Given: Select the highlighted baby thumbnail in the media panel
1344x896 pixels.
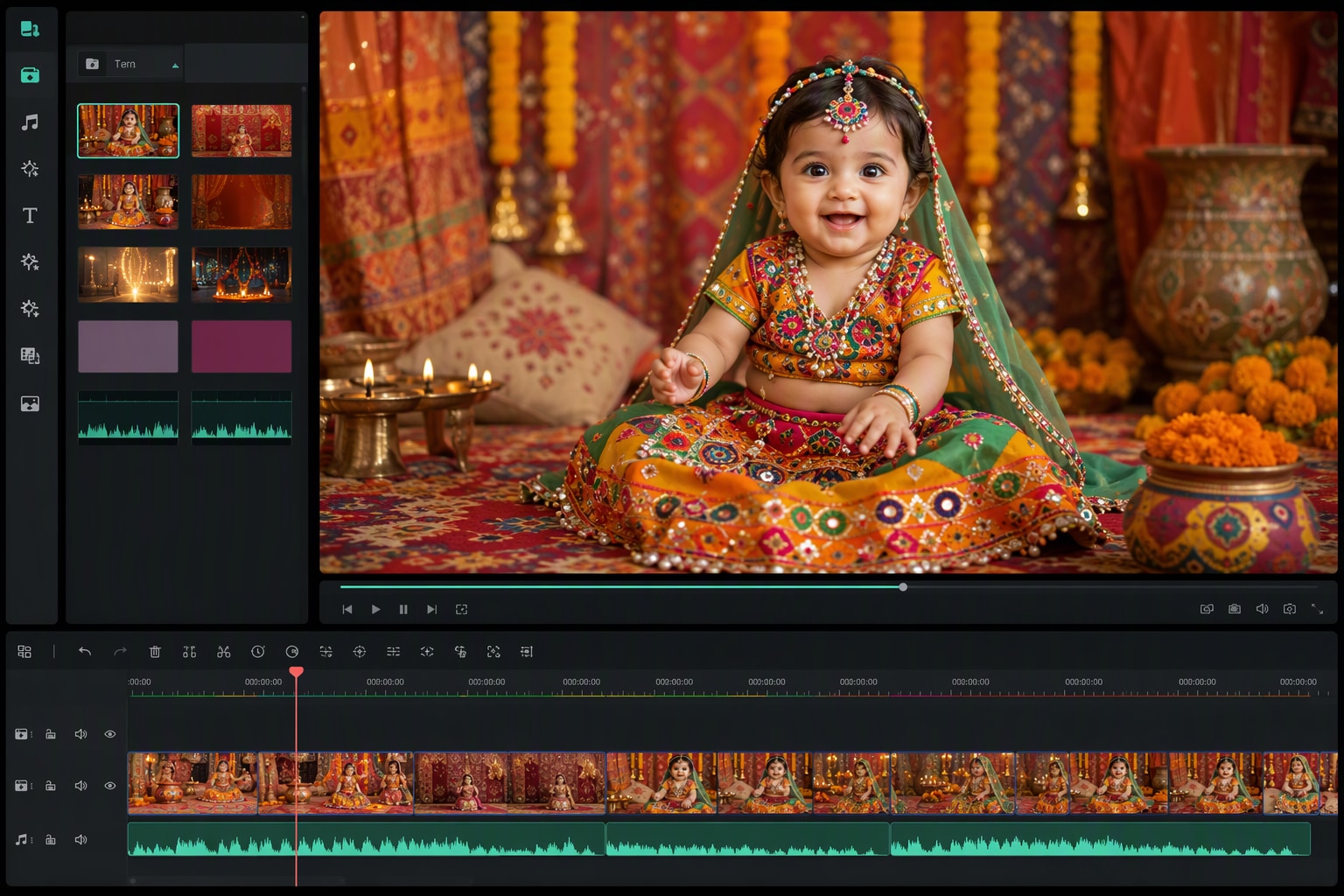Looking at the screenshot, I should coord(128,130).
